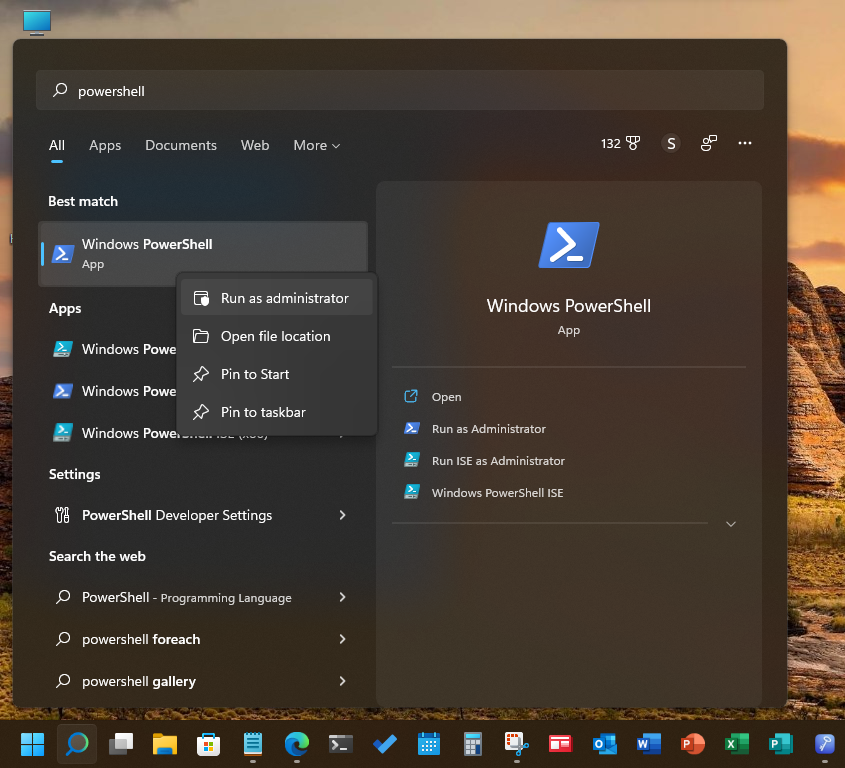845x768 pixels.
Task: Open the S account avatar
Action: [671, 143]
